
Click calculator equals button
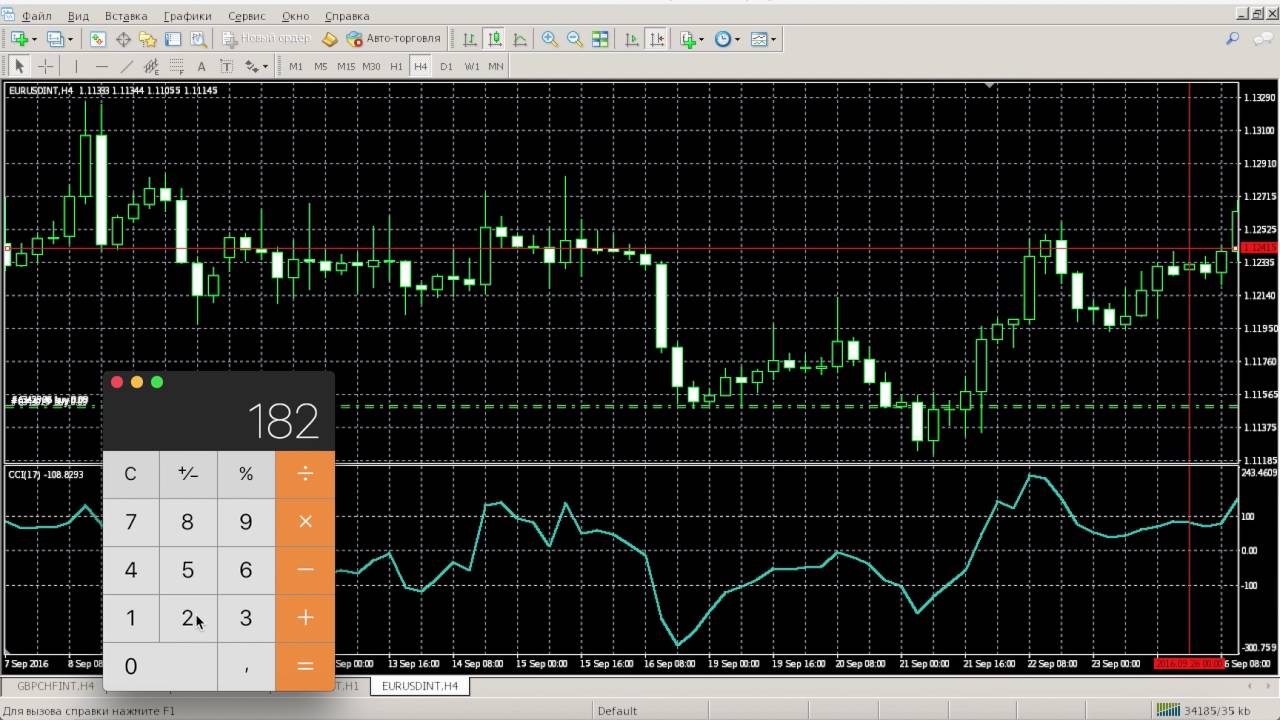click(x=305, y=666)
